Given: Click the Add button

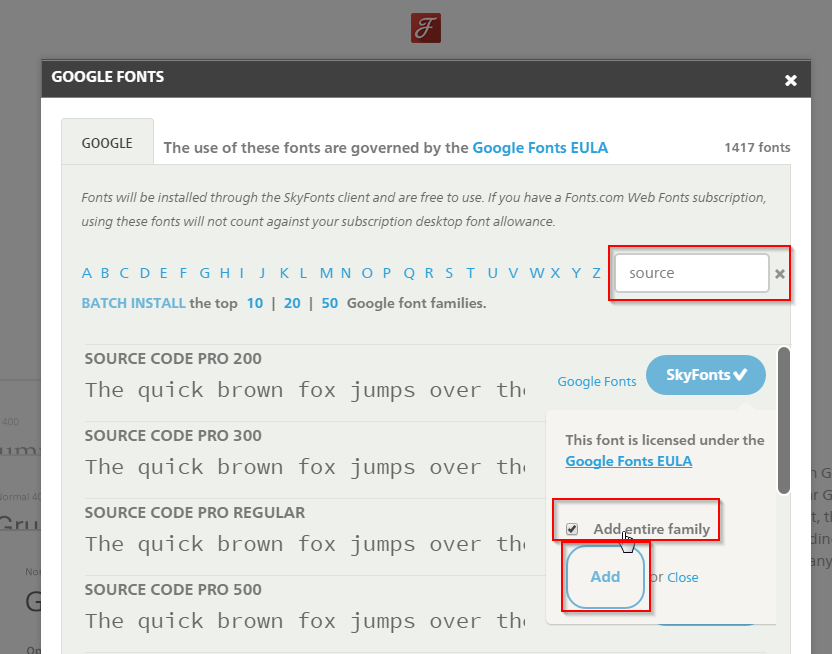Looking at the screenshot, I should click(x=605, y=577).
